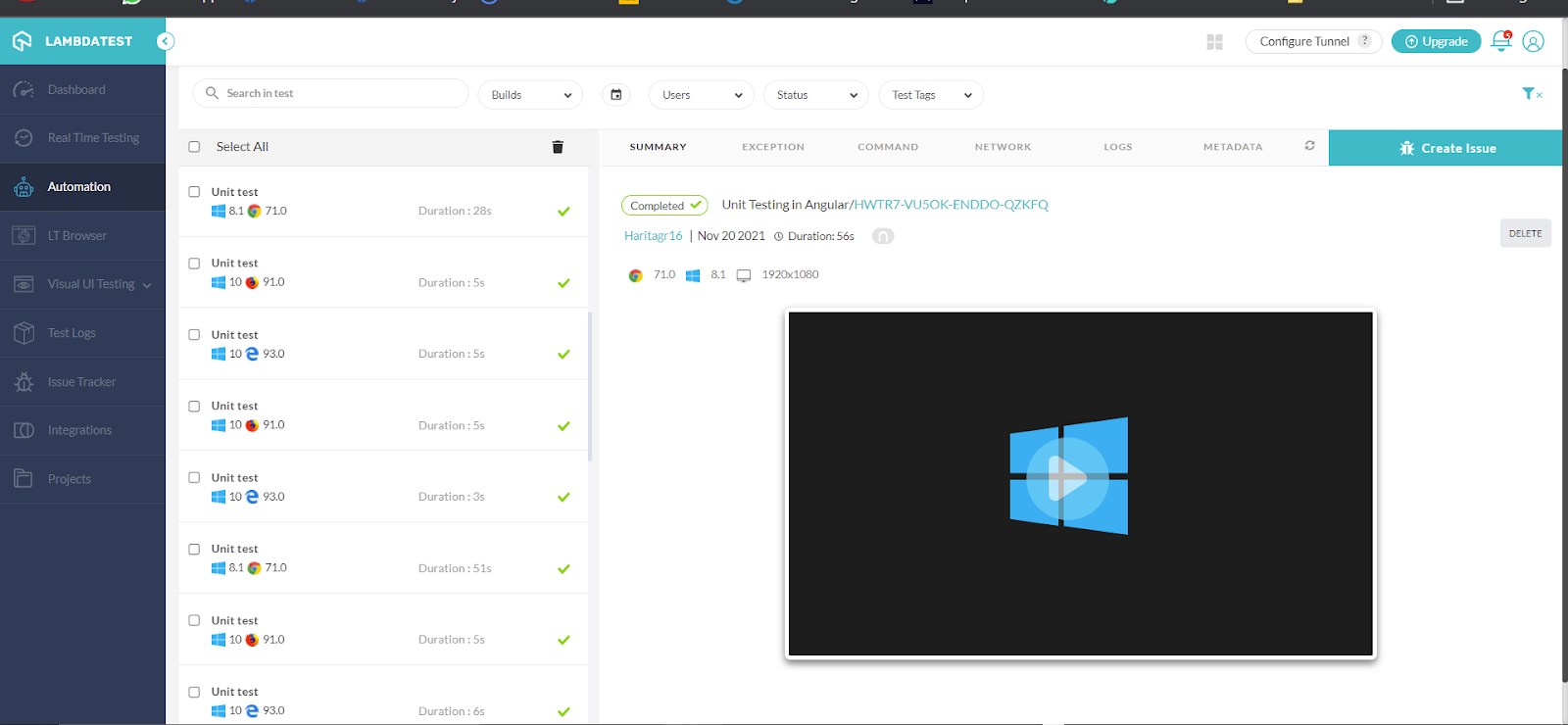
Task: Collapse the sidebar with the arrow icon
Action: (166, 41)
